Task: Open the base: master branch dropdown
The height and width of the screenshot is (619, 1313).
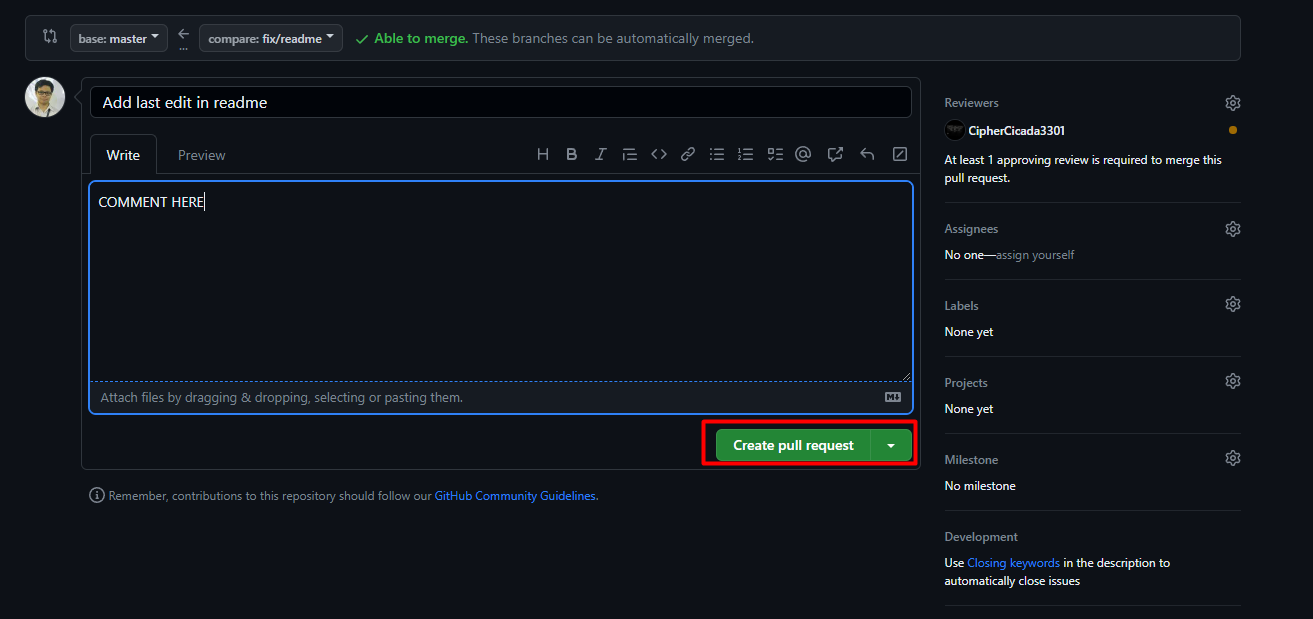Action: coord(118,39)
